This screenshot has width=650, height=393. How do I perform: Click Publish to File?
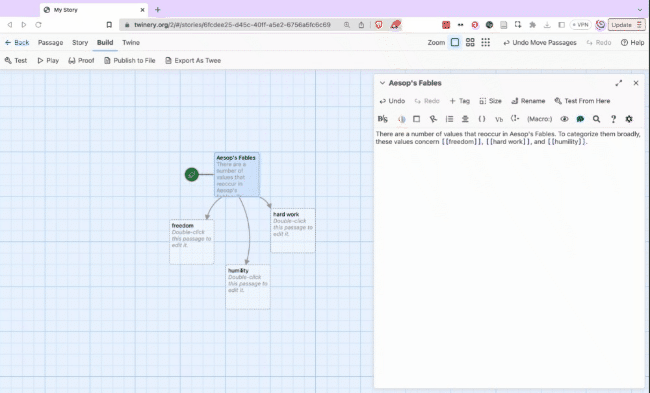[x=130, y=61]
